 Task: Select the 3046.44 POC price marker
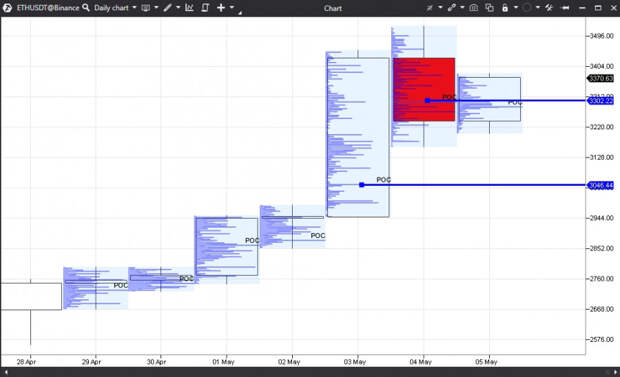(x=601, y=185)
